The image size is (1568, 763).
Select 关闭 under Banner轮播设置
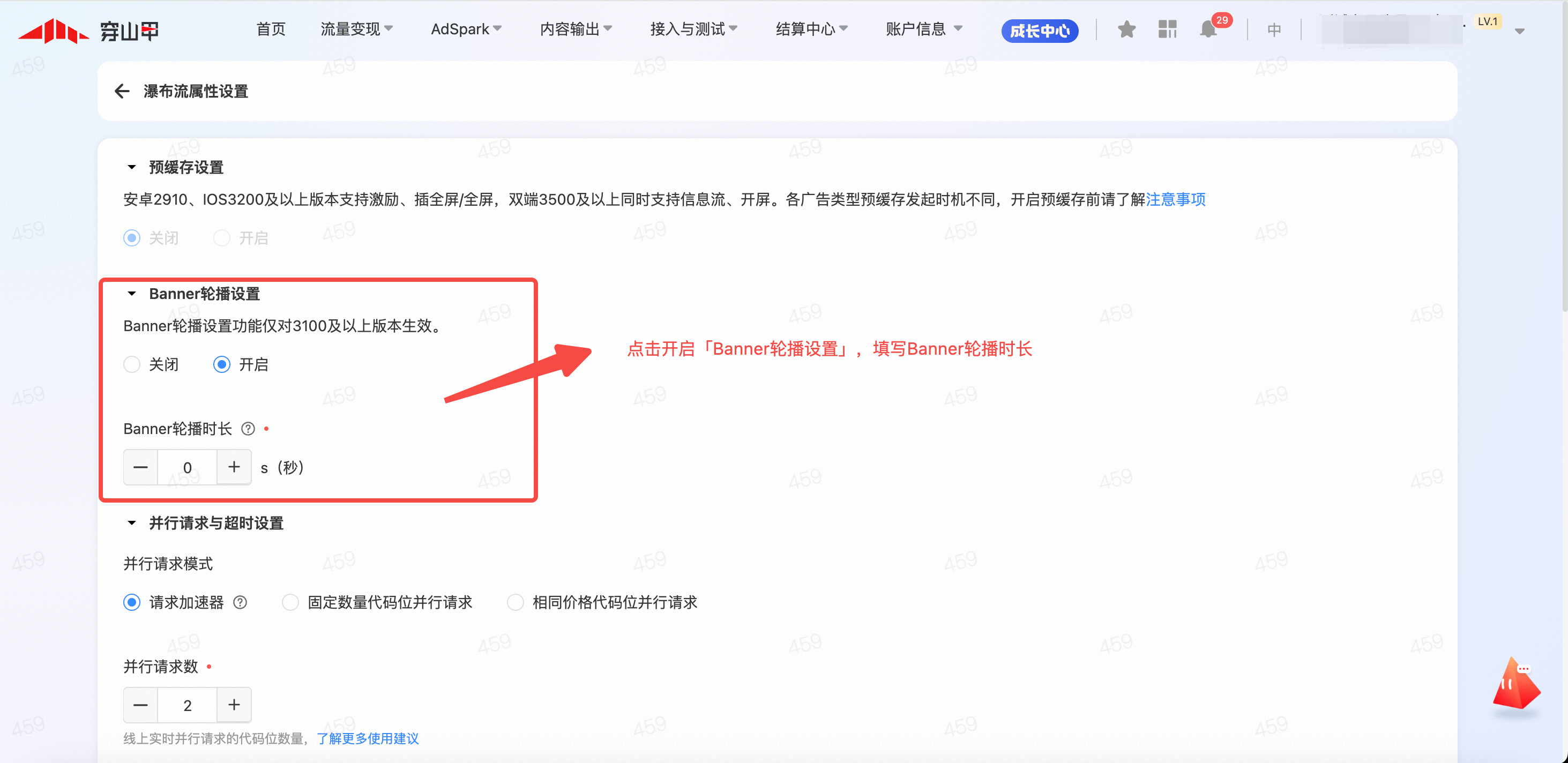coord(132,364)
